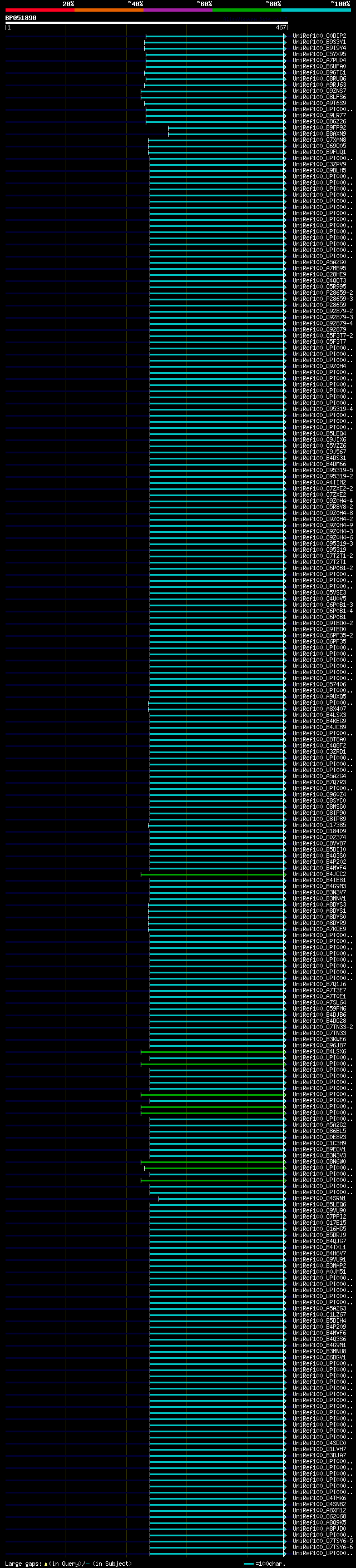356x1568 pixels.
Task: Select hit label UniRef100_Q59FM6
Action: click(319, 1008)
